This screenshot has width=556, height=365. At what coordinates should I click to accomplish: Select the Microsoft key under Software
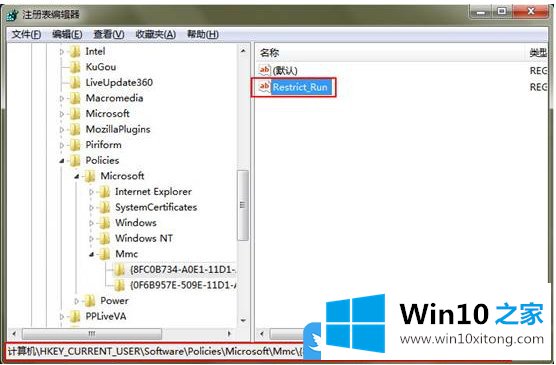point(107,114)
